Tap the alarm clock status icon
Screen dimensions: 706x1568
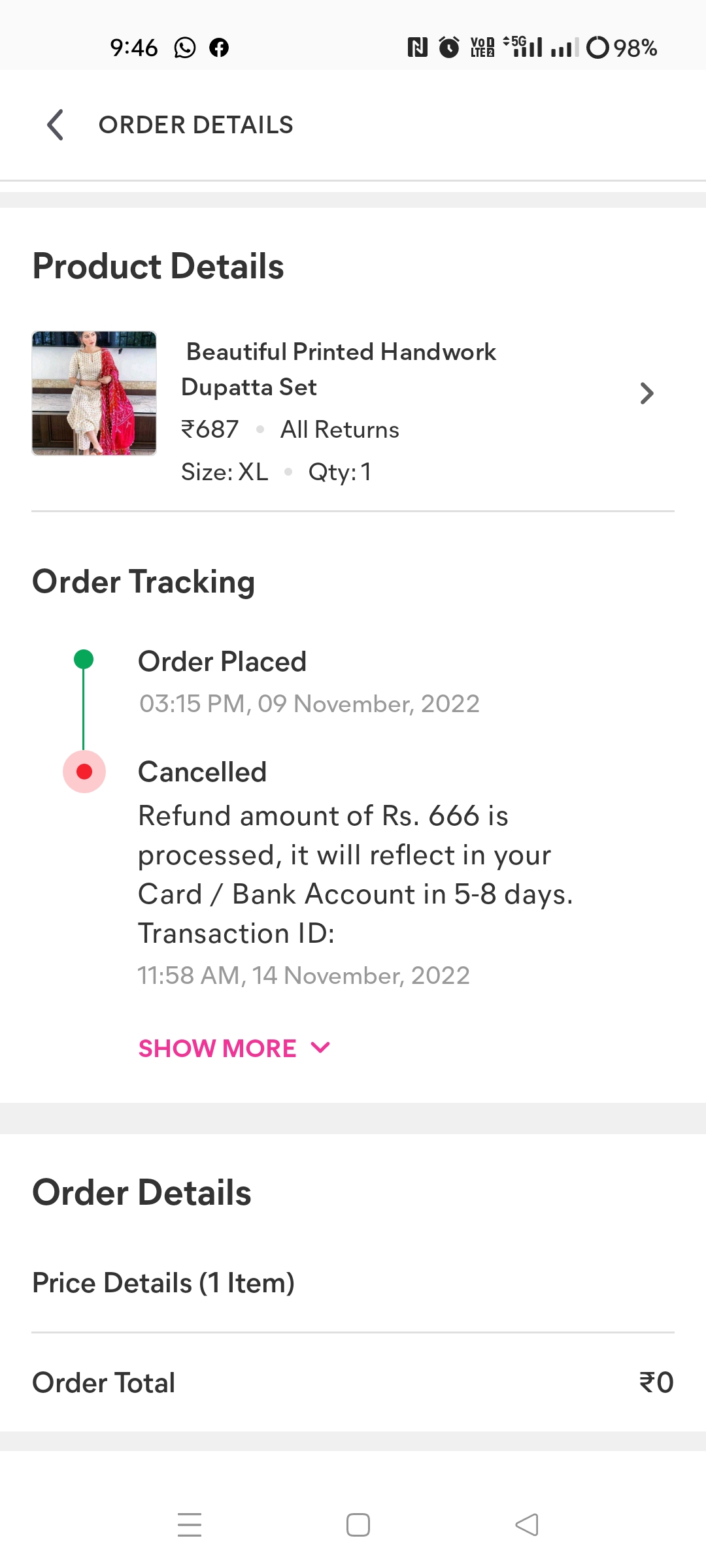pyautogui.click(x=449, y=48)
